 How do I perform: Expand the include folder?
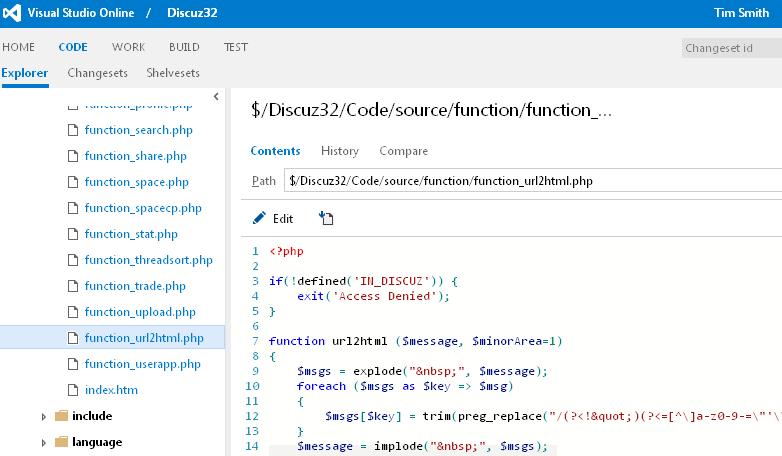coord(43,416)
